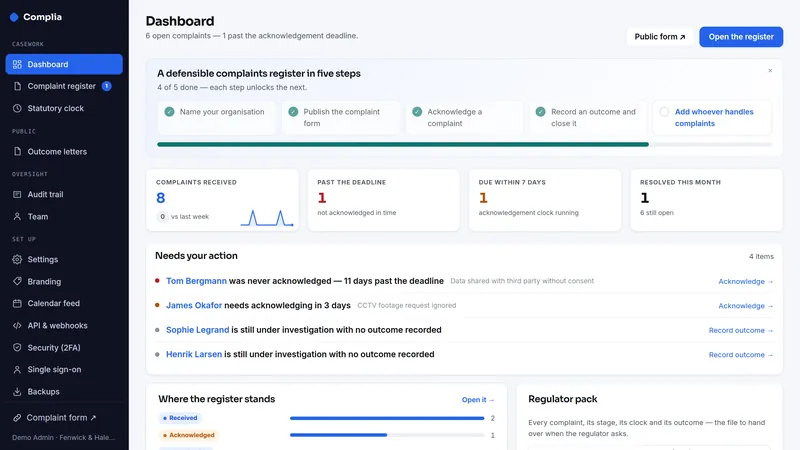The height and width of the screenshot is (450, 800).
Task: Open Settings in the sidebar
Action: [64, 259]
